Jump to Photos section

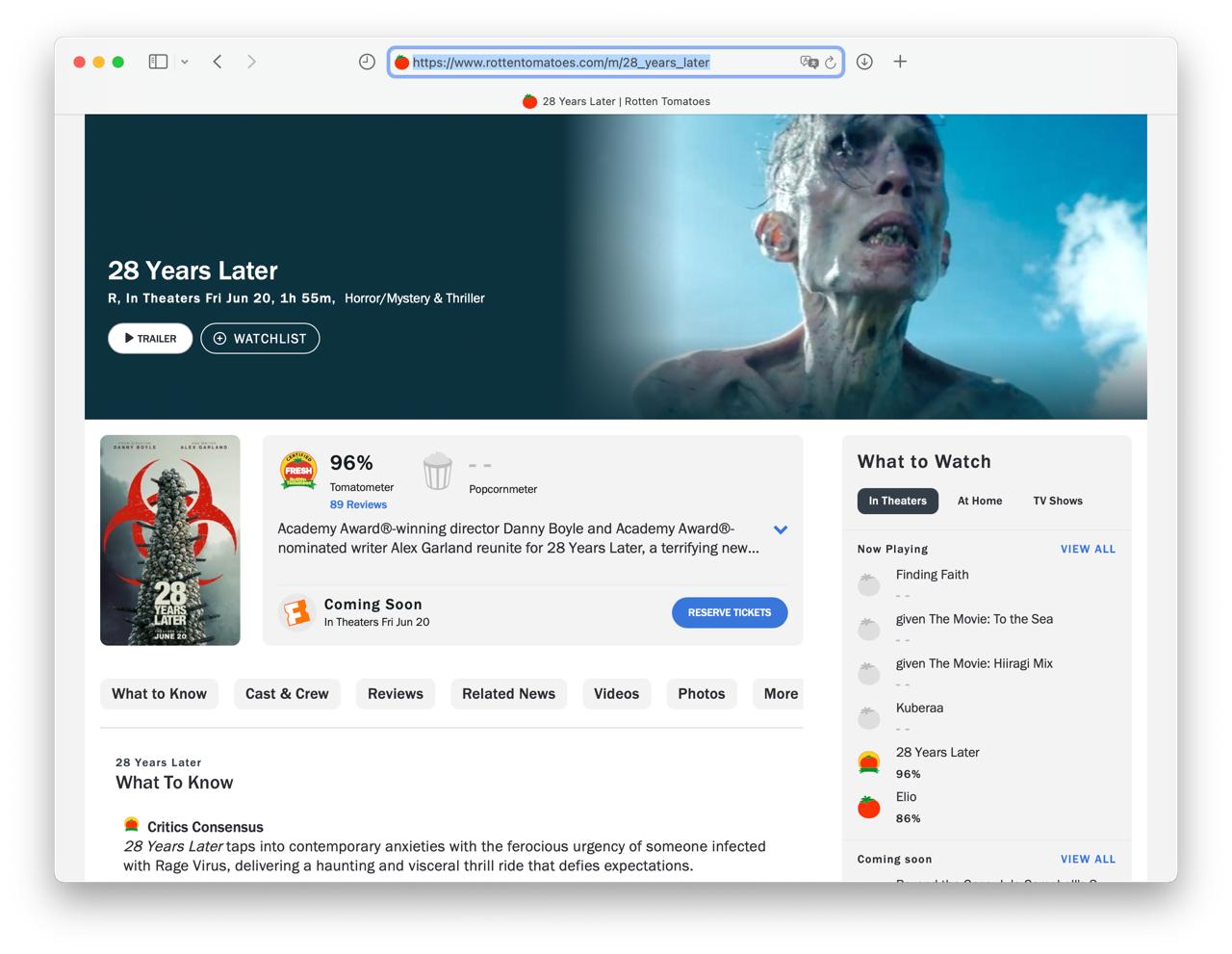click(x=702, y=693)
